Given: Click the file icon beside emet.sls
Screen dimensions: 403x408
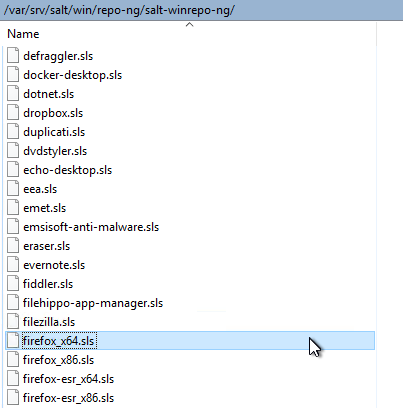Looking at the screenshot, I should tap(13, 207).
